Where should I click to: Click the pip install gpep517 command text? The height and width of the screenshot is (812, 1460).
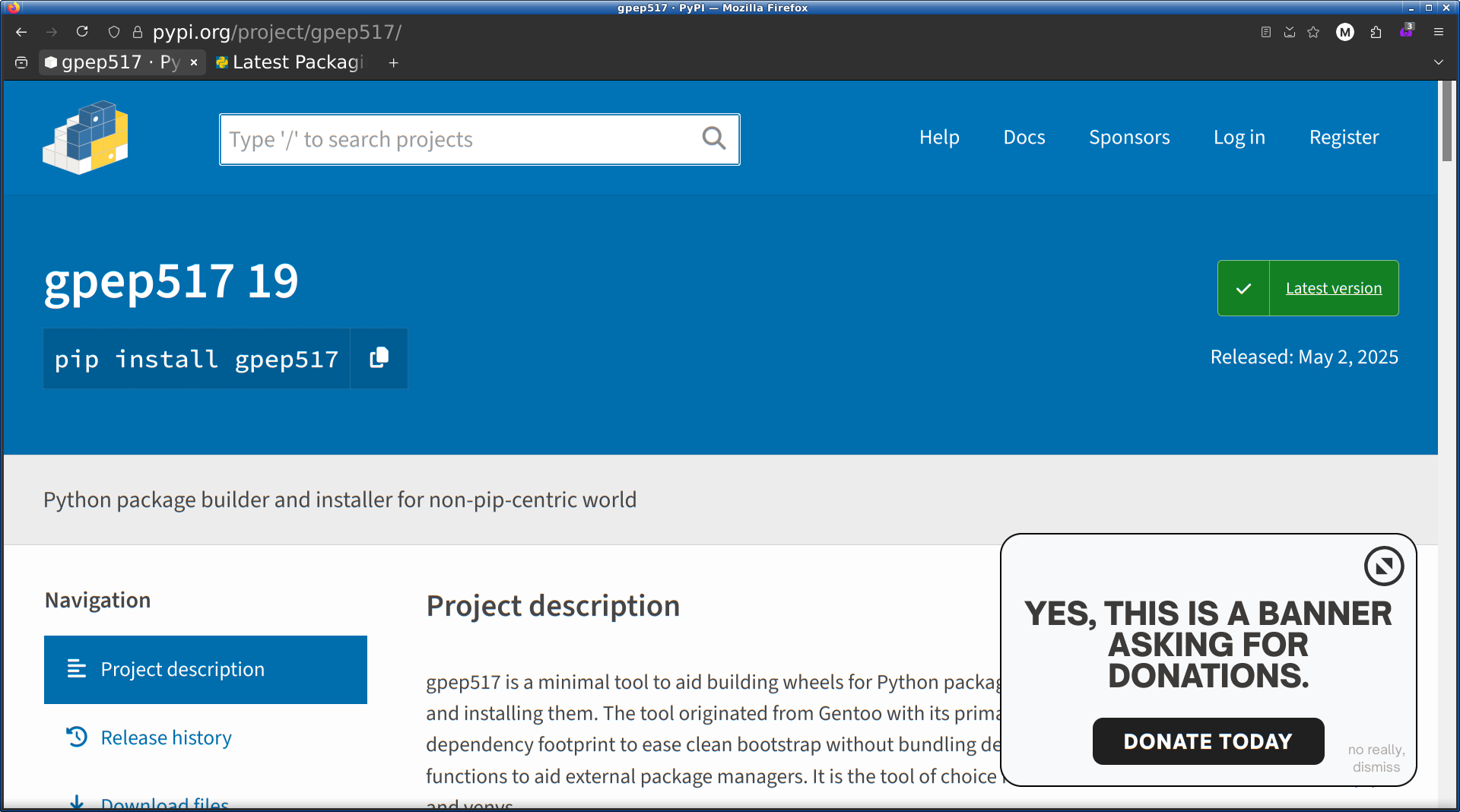point(196,359)
